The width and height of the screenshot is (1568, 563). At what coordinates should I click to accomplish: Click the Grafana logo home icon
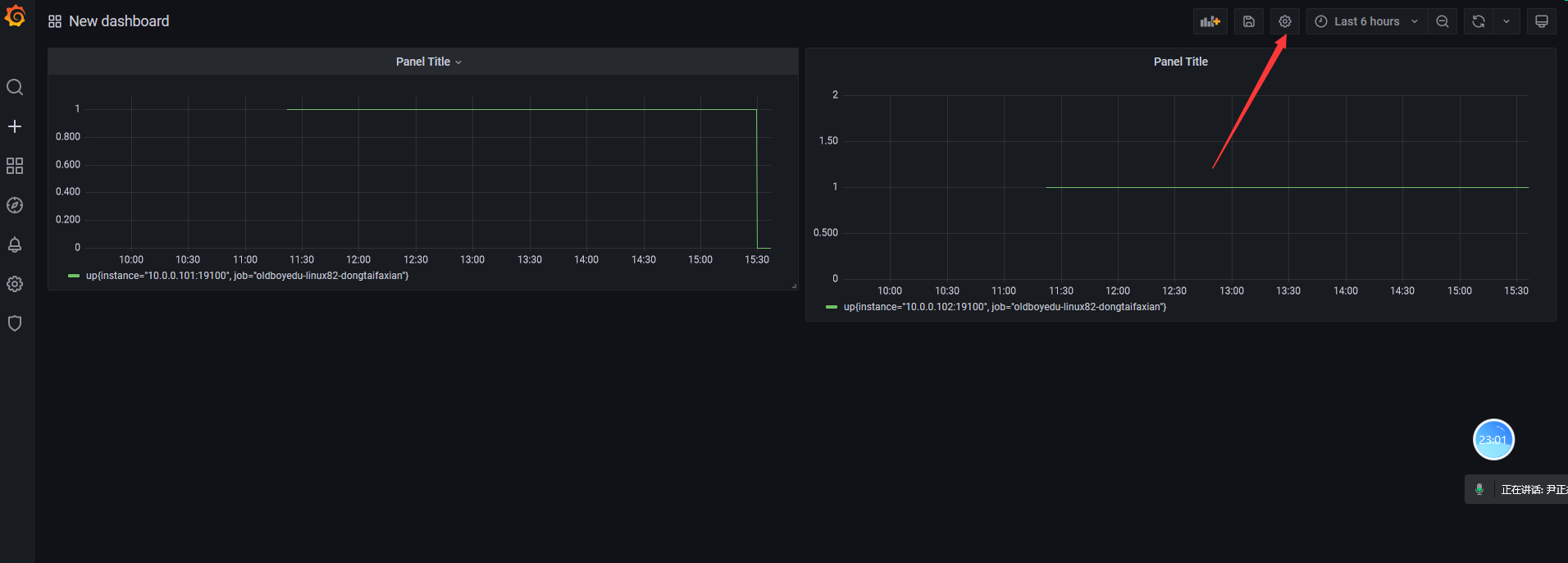pos(15,16)
